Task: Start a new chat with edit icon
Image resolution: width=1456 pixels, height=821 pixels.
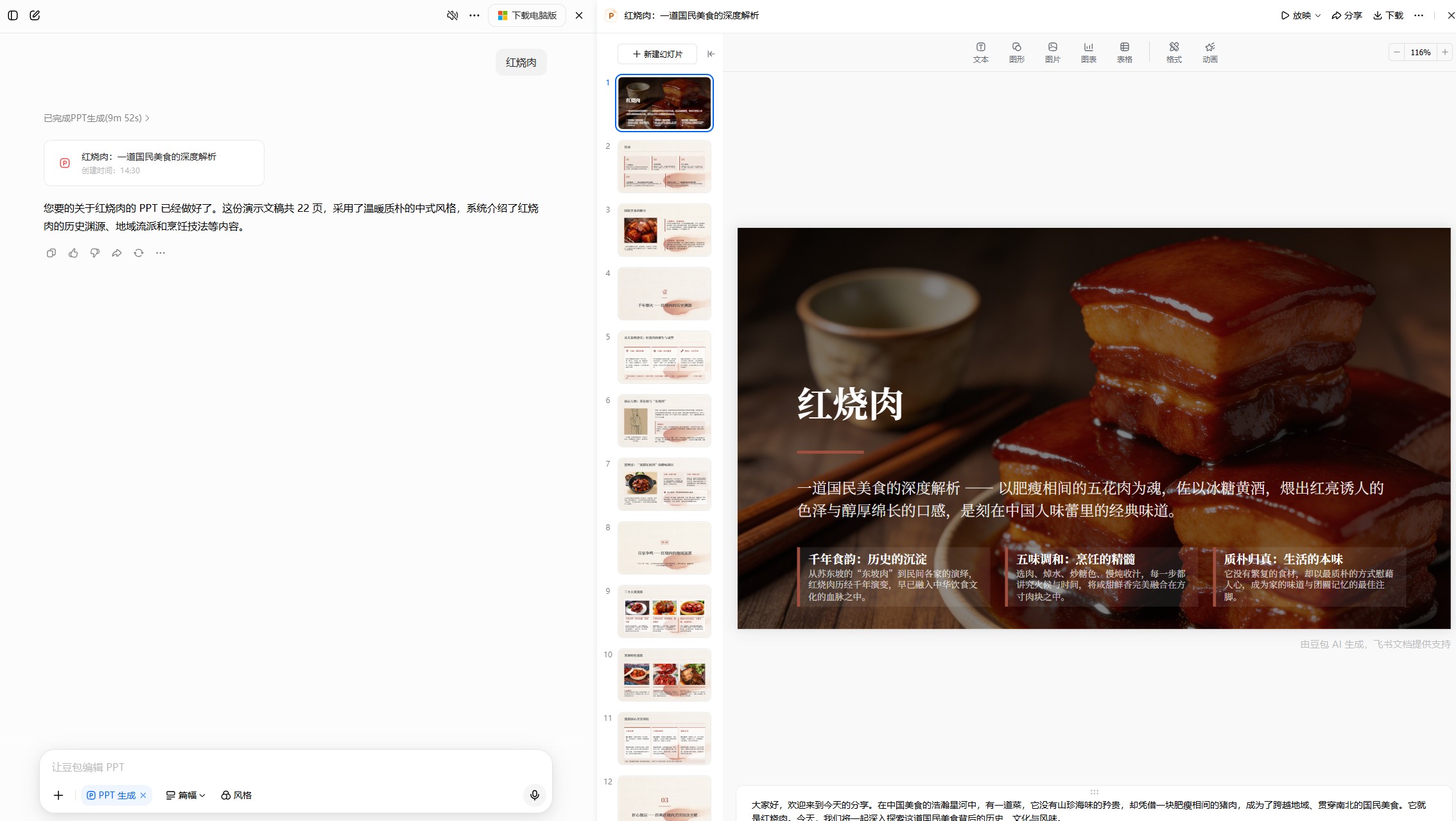Action: click(x=35, y=15)
